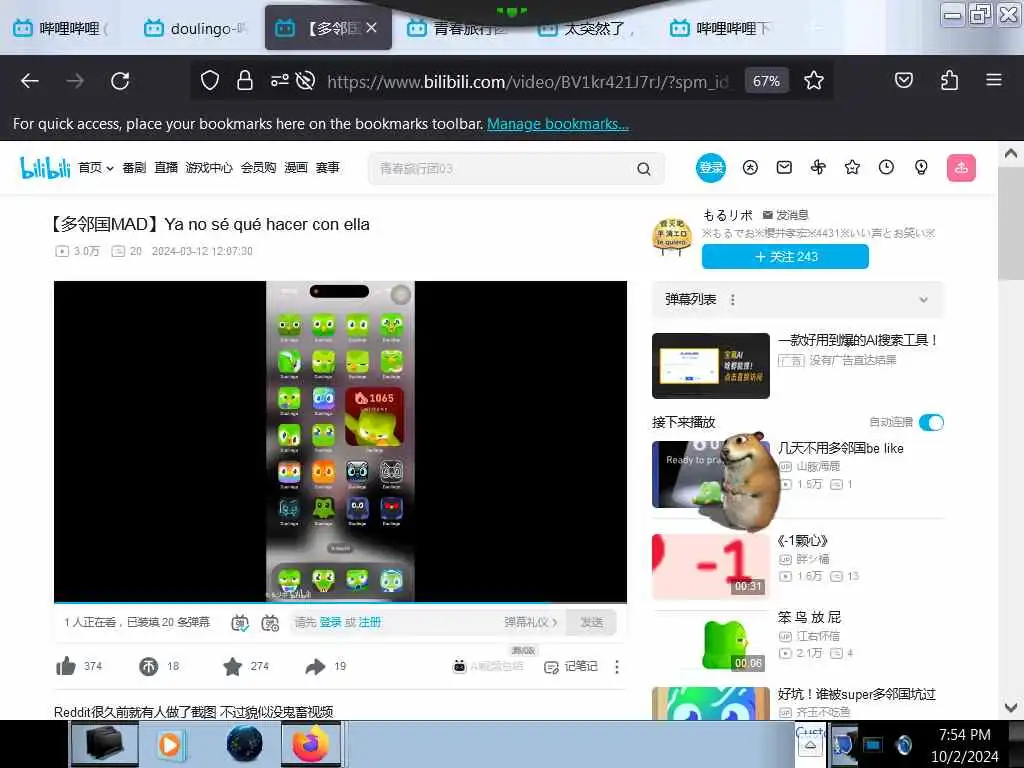
Task: Open the Firefox hamburger menu
Action: tap(994, 80)
